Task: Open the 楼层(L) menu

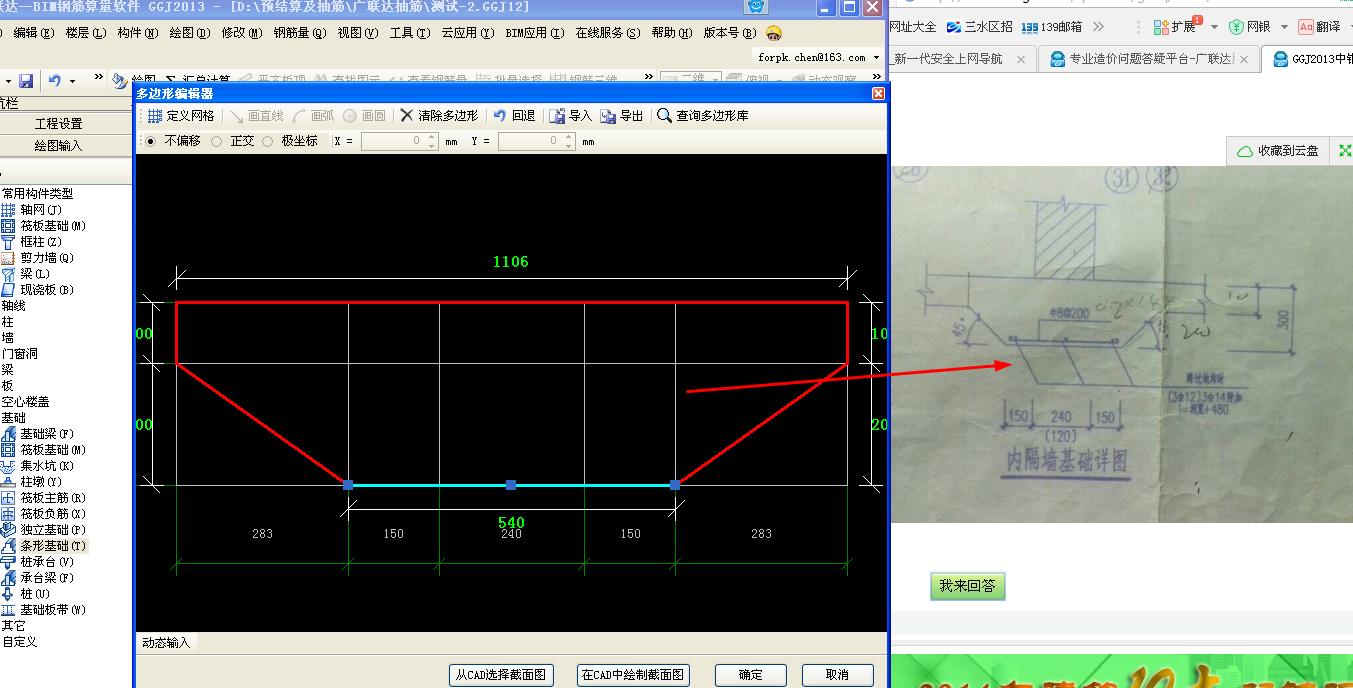Action: pos(86,33)
